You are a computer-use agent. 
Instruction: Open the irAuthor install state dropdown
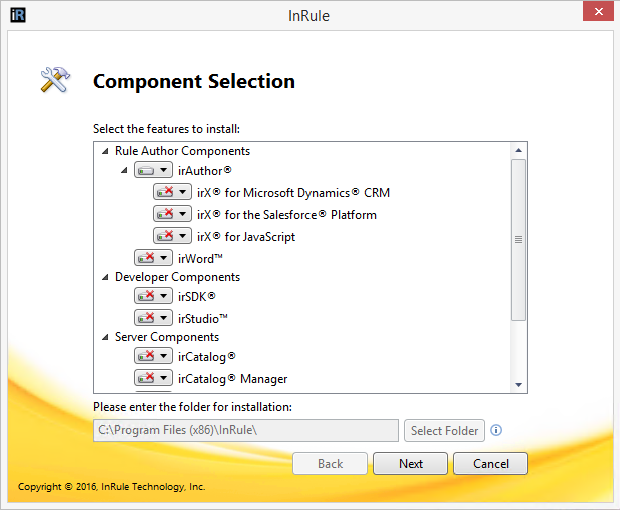pyautogui.click(x=153, y=170)
